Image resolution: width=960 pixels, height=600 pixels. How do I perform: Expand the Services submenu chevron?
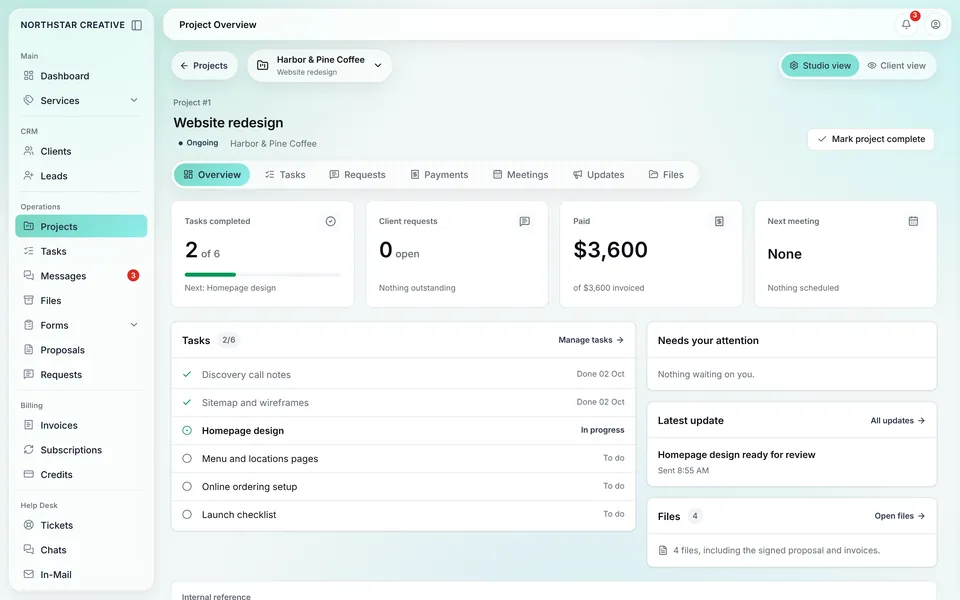[134, 100]
